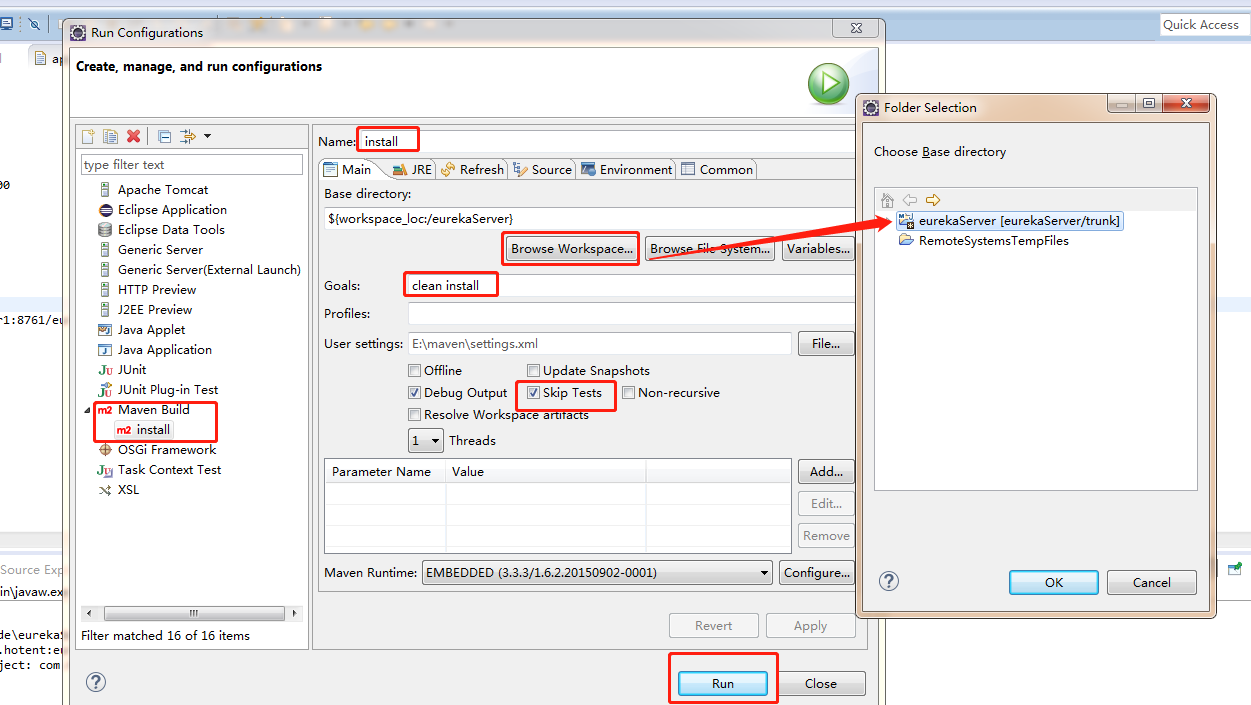Collapse the Maven Build tree node
The height and width of the screenshot is (705, 1251).
tap(87, 410)
